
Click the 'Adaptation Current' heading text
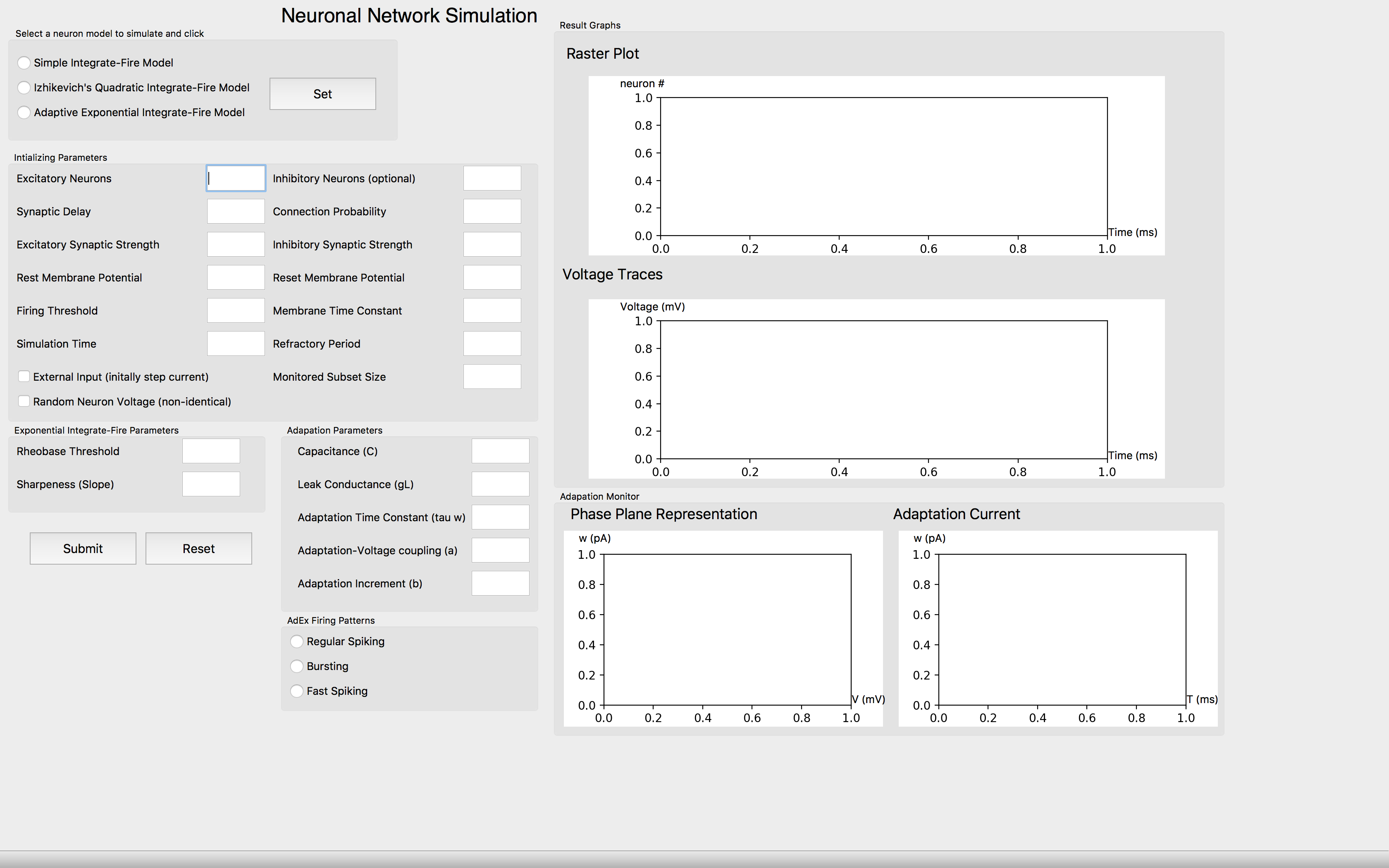point(957,514)
